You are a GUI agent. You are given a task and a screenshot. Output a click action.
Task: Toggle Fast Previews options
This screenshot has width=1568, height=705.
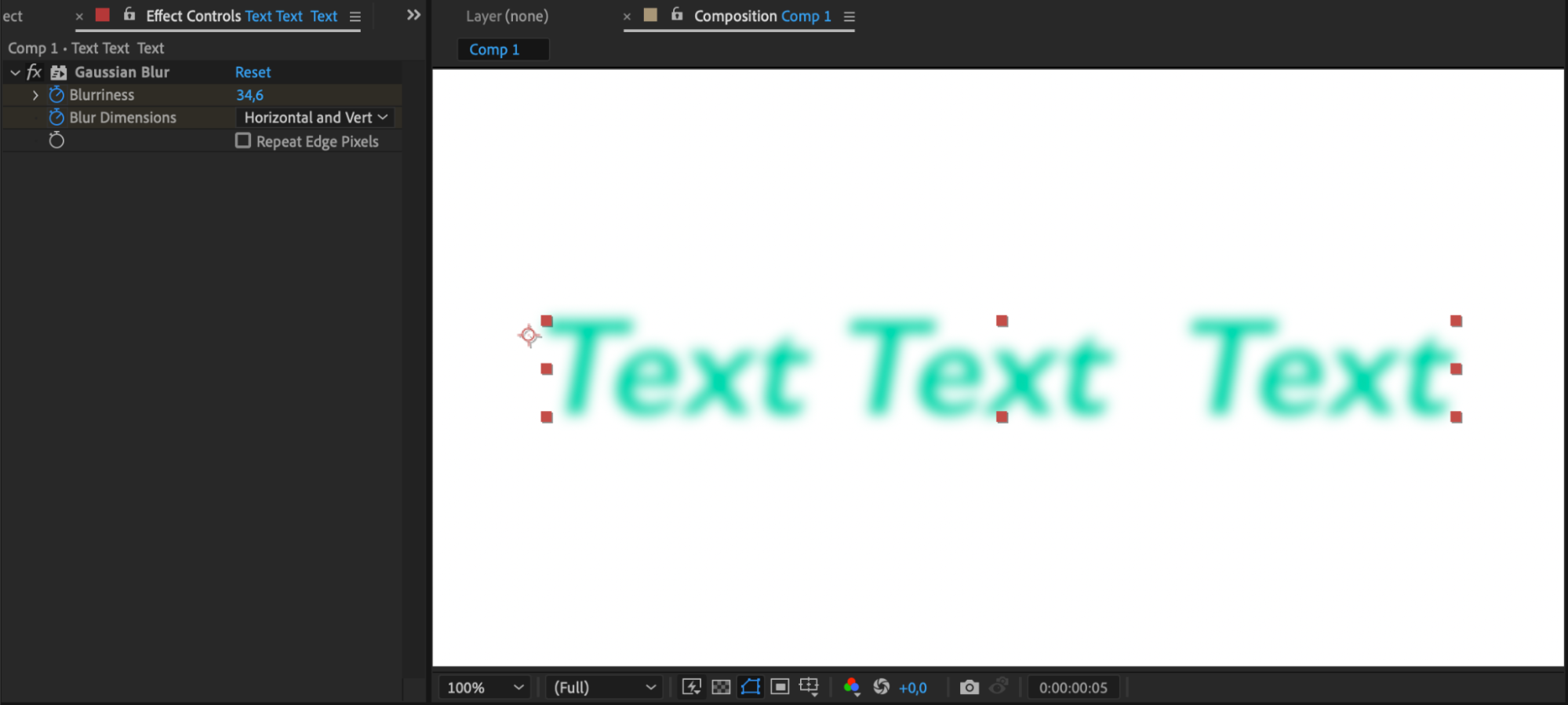(x=692, y=687)
